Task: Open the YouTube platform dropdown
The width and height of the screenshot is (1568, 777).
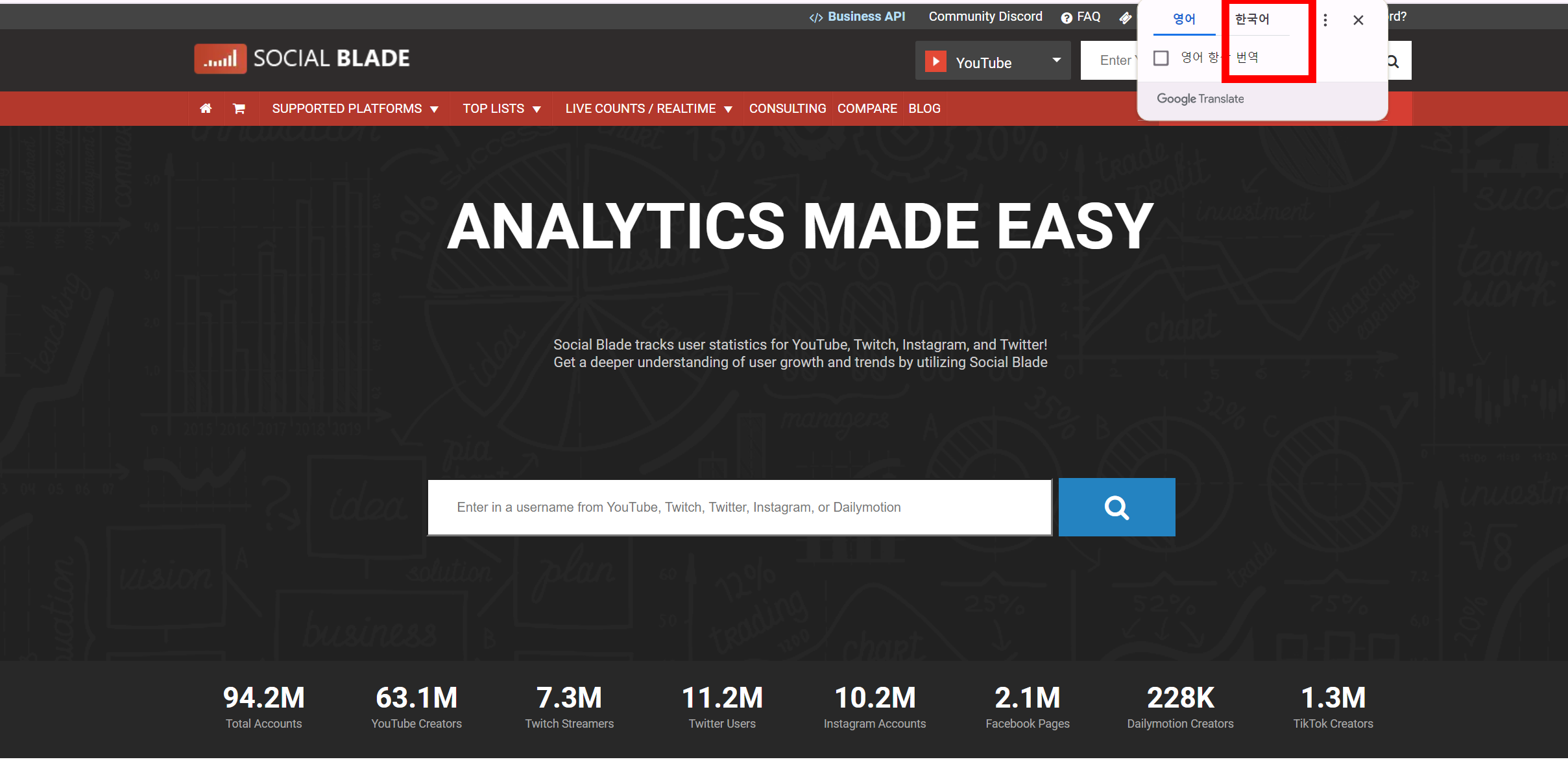Action: pos(993,62)
